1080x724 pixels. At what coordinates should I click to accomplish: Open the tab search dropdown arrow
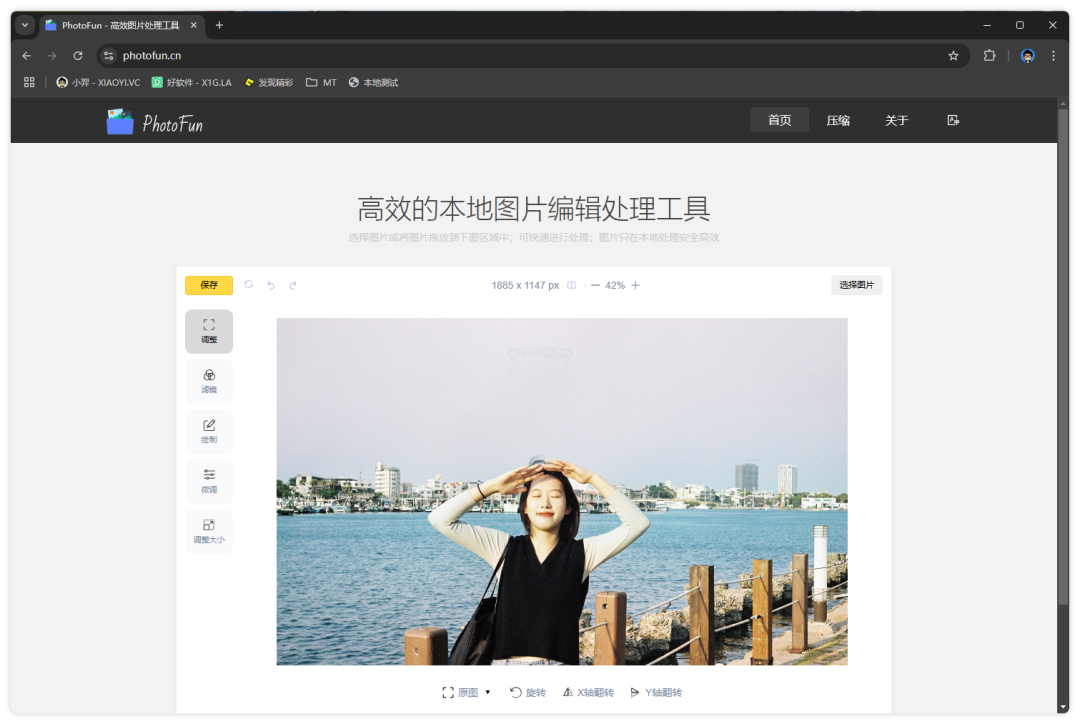tap(25, 25)
